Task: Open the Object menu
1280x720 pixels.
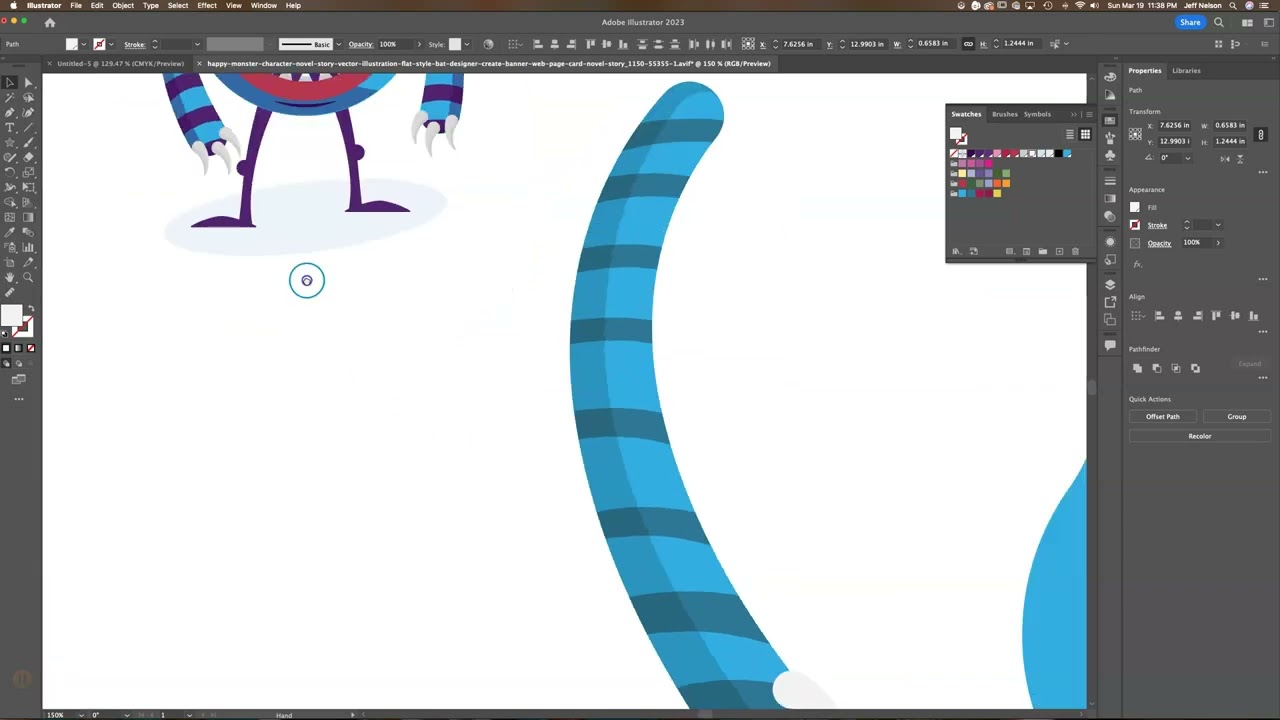Action: (123, 6)
